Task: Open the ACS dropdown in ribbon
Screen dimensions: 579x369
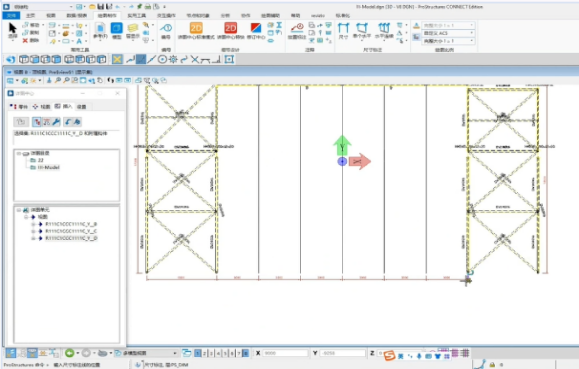Action: click(448, 33)
